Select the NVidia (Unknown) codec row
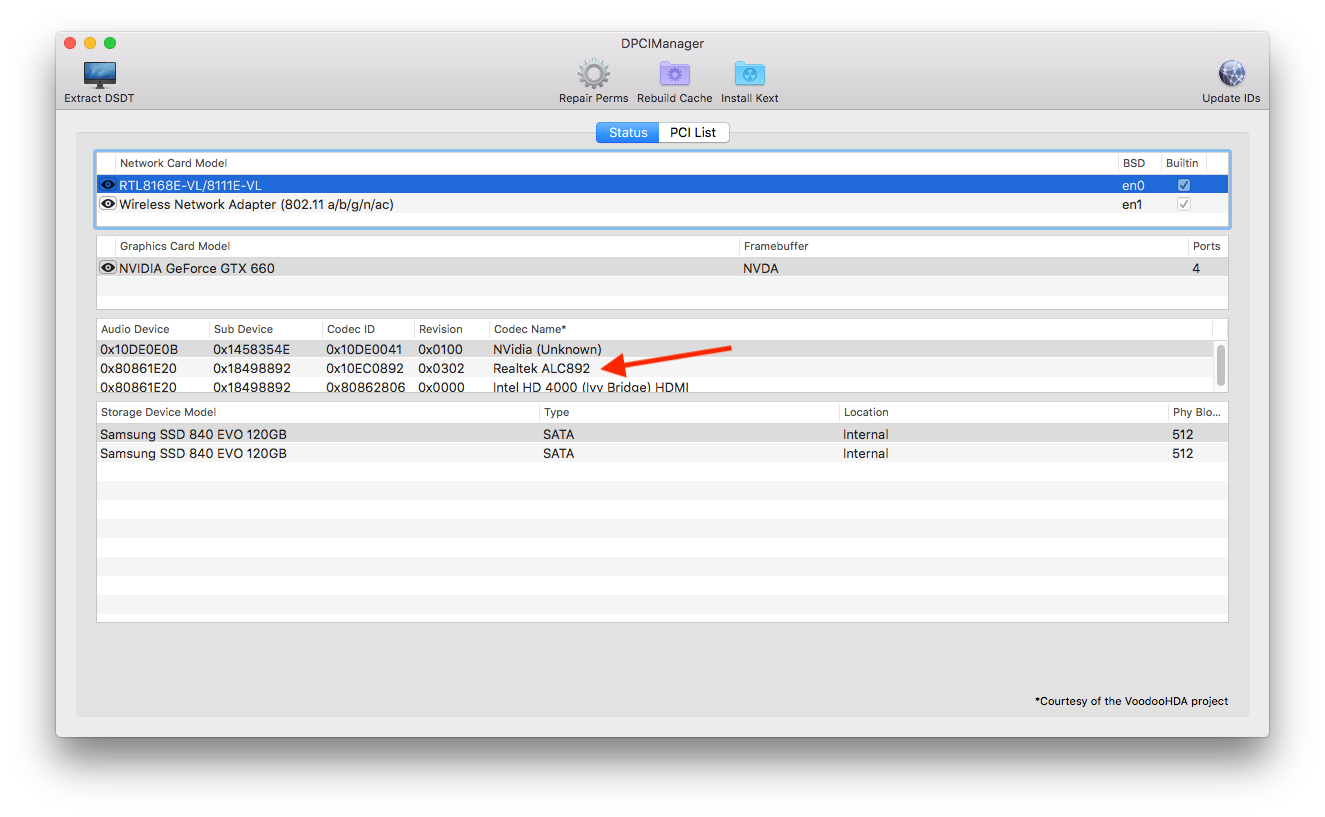The width and height of the screenshot is (1325, 817). 655,349
